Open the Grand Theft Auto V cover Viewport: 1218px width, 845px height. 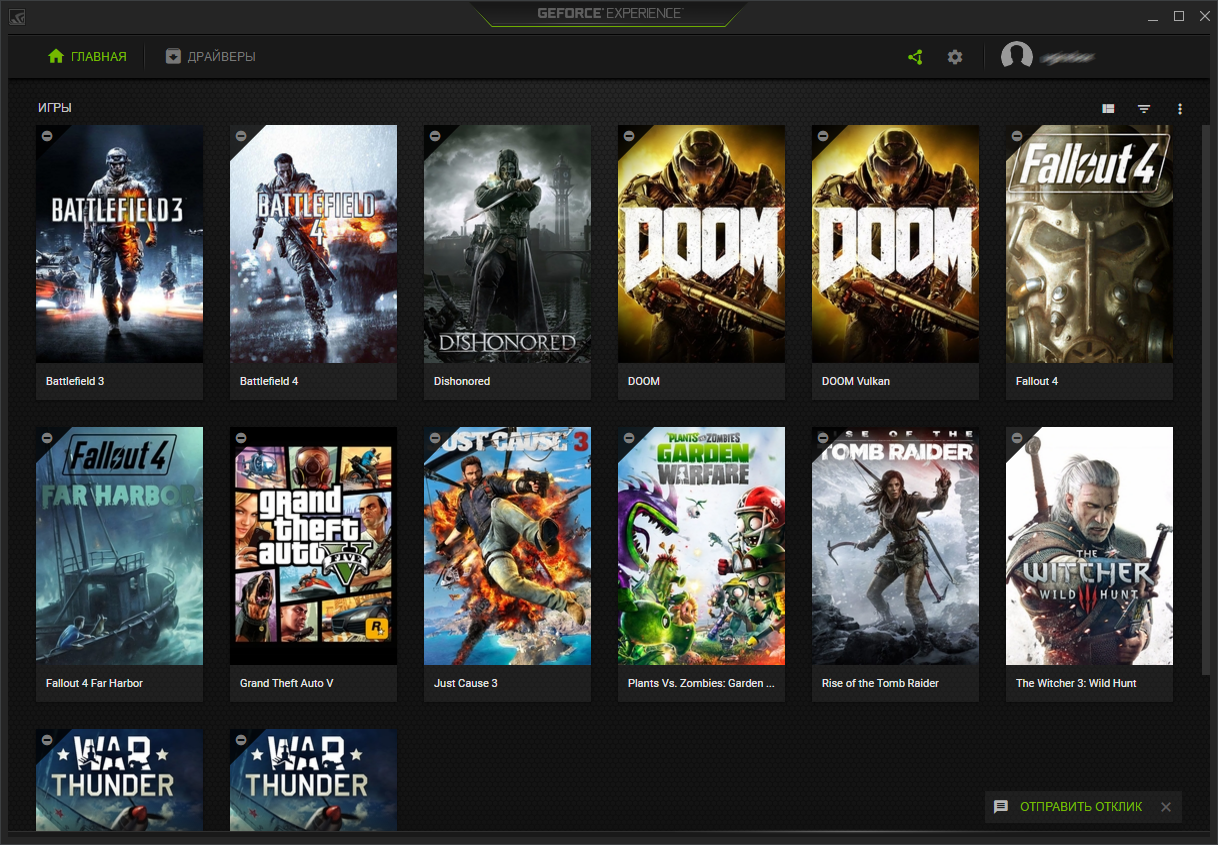point(313,546)
